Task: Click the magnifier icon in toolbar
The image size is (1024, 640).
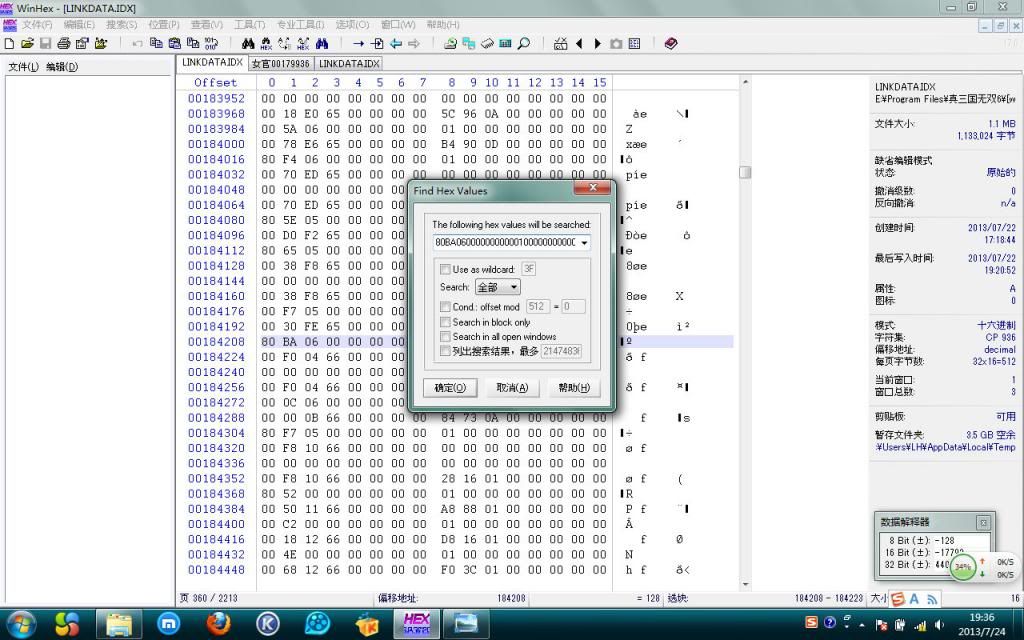Action: point(523,44)
